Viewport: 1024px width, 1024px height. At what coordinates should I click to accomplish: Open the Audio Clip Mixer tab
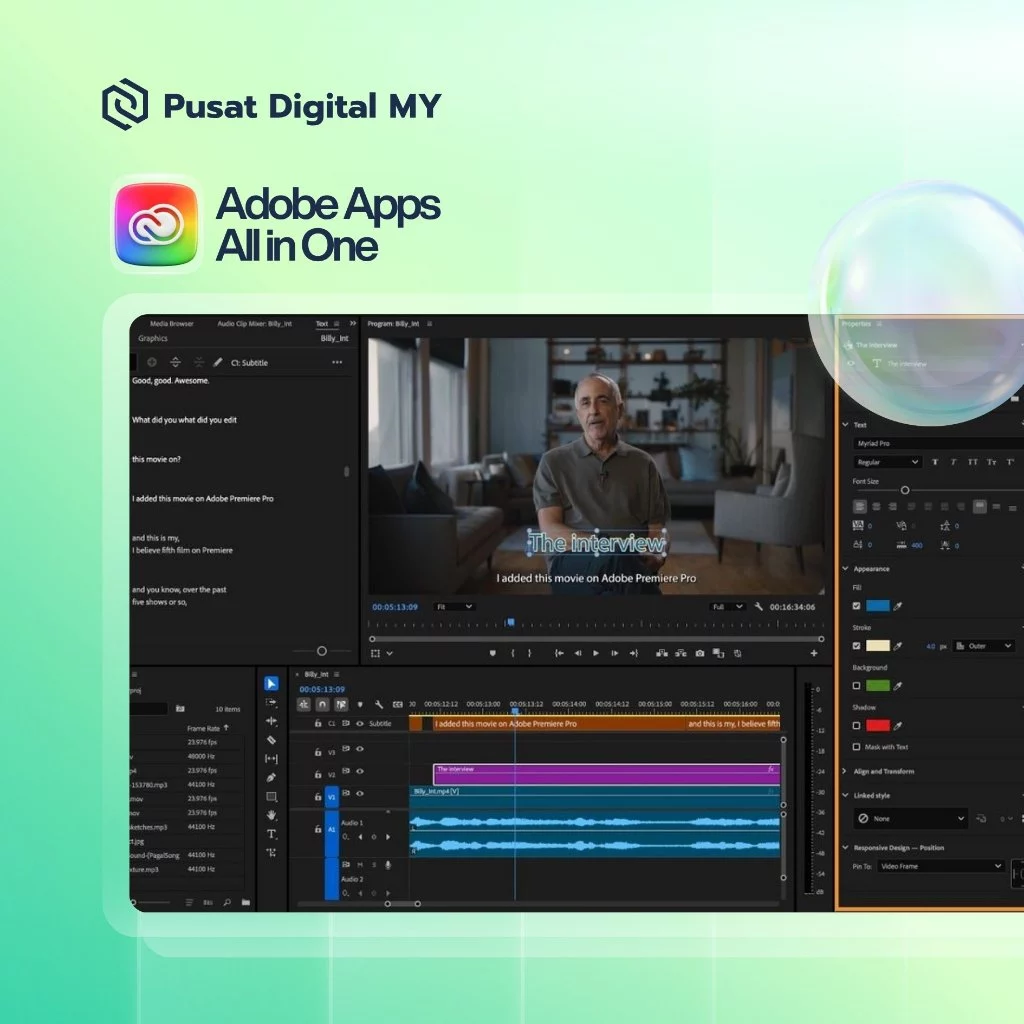(x=255, y=323)
